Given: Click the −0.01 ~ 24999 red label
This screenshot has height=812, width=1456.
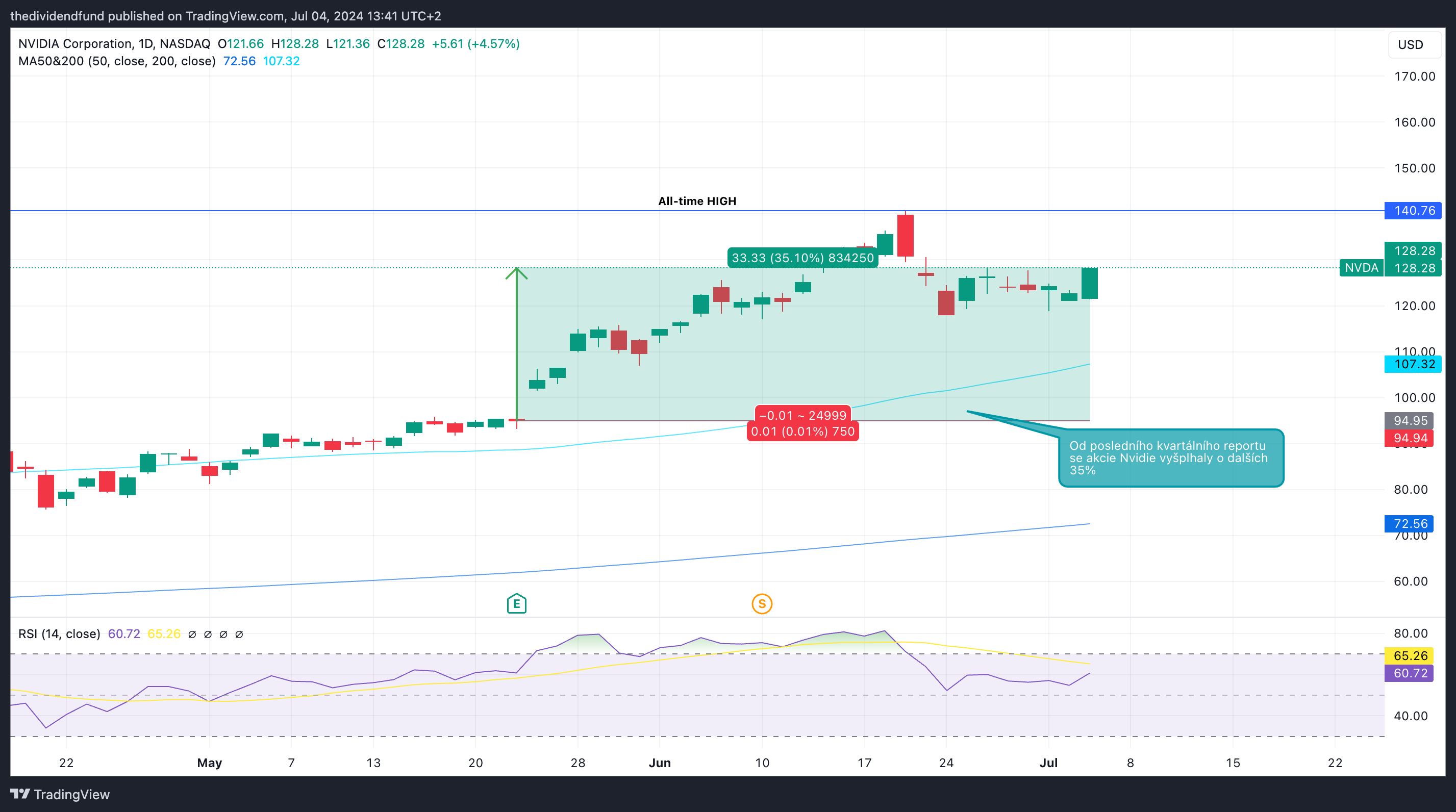Looking at the screenshot, I should [x=802, y=415].
